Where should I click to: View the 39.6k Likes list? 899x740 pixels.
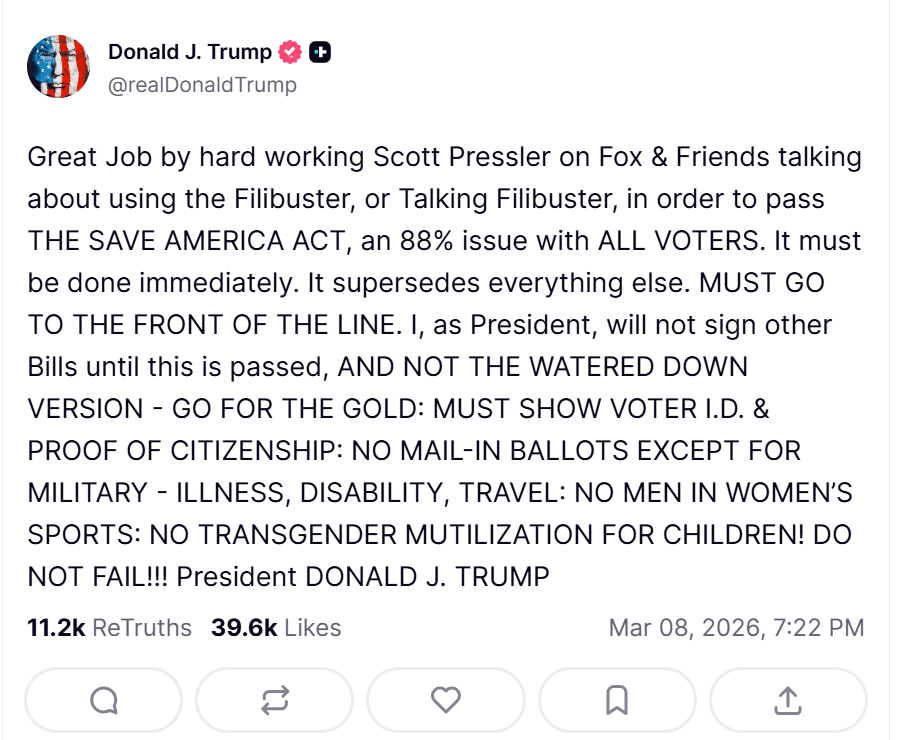276,628
